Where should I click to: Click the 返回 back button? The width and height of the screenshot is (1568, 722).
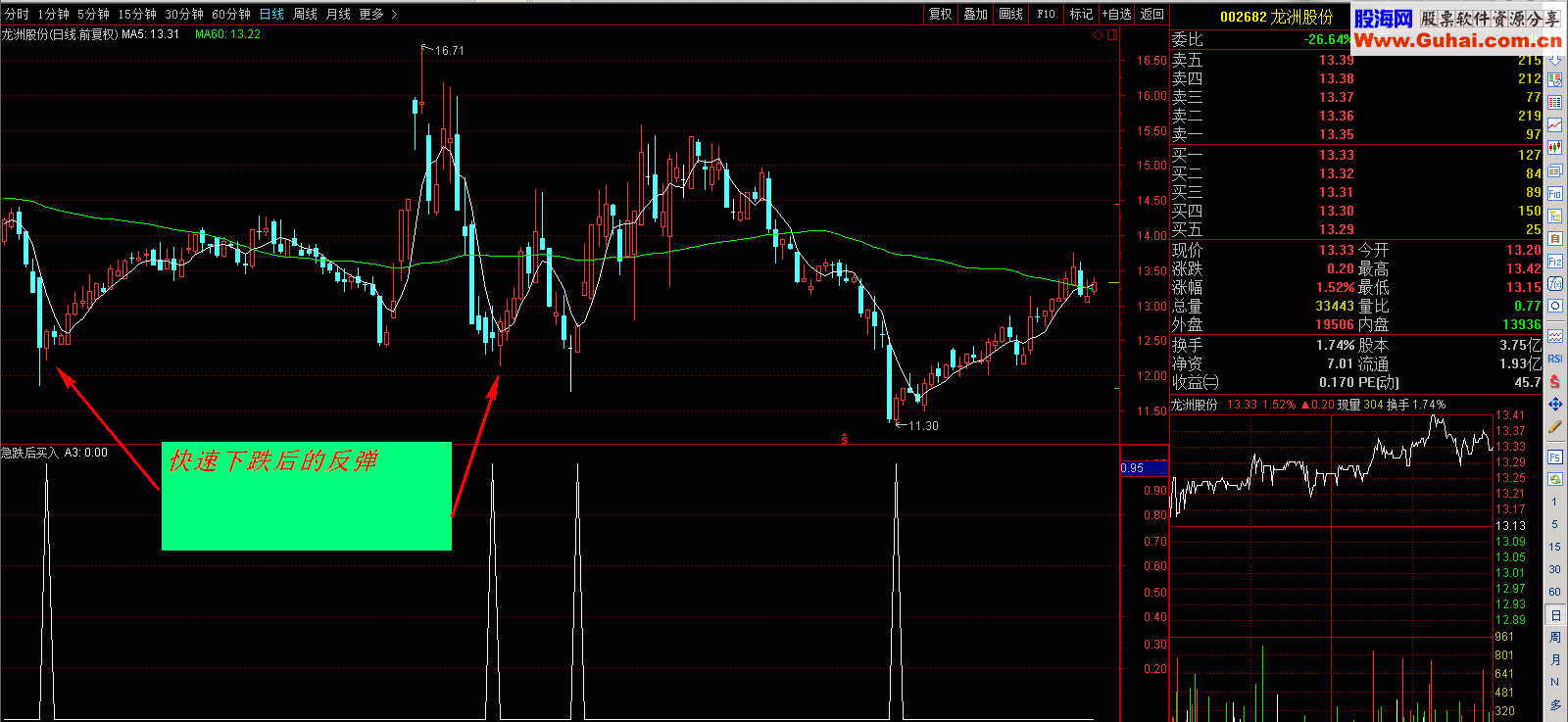pyautogui.click(x=1152, y=14)
